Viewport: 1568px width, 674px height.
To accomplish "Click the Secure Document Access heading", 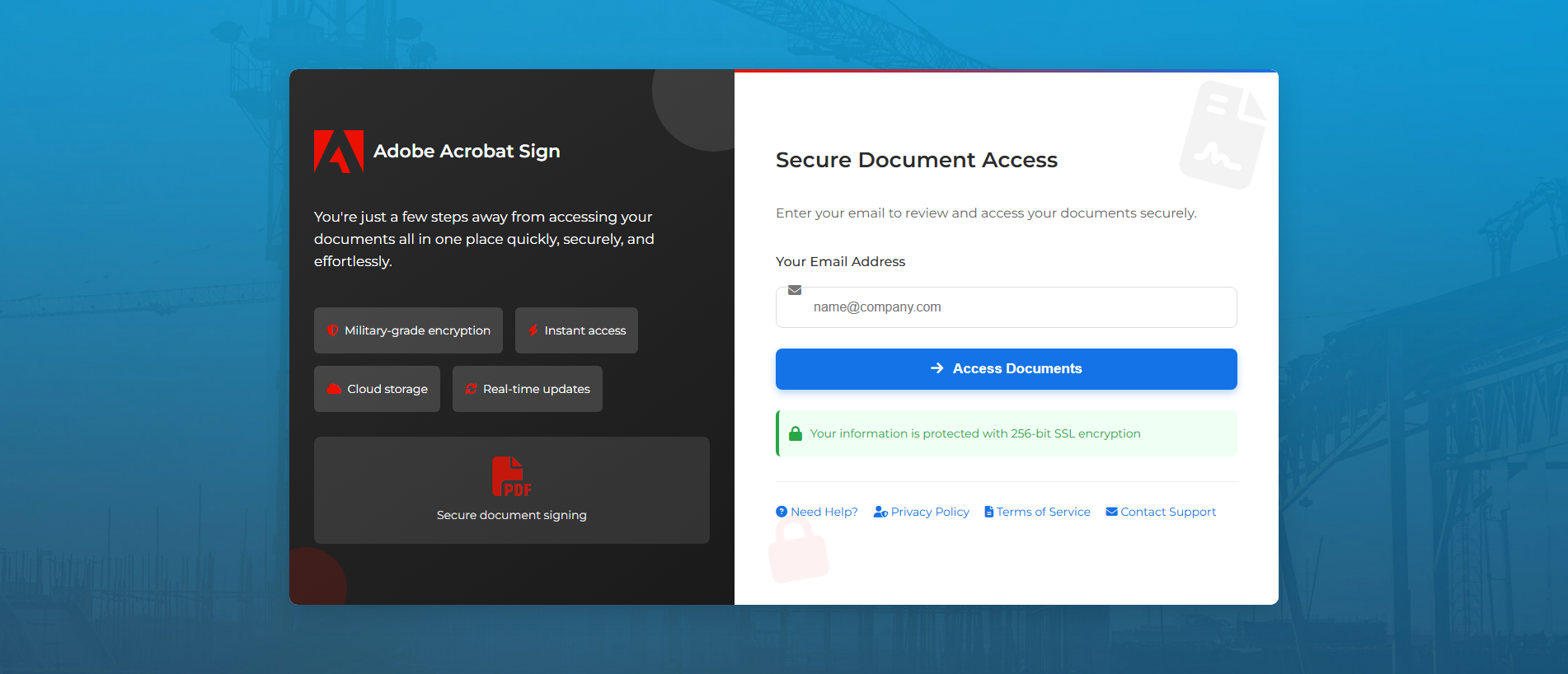I will (x=917, y=160).
